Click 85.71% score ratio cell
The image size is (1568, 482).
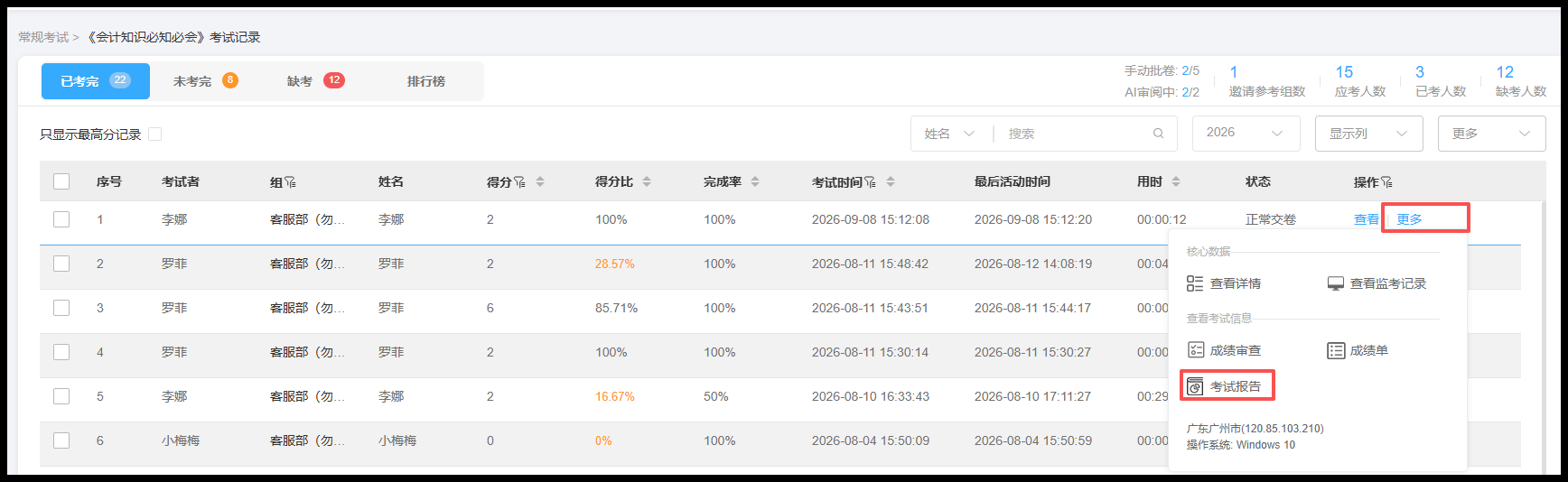pyautogui.click(x=616, y=308)
